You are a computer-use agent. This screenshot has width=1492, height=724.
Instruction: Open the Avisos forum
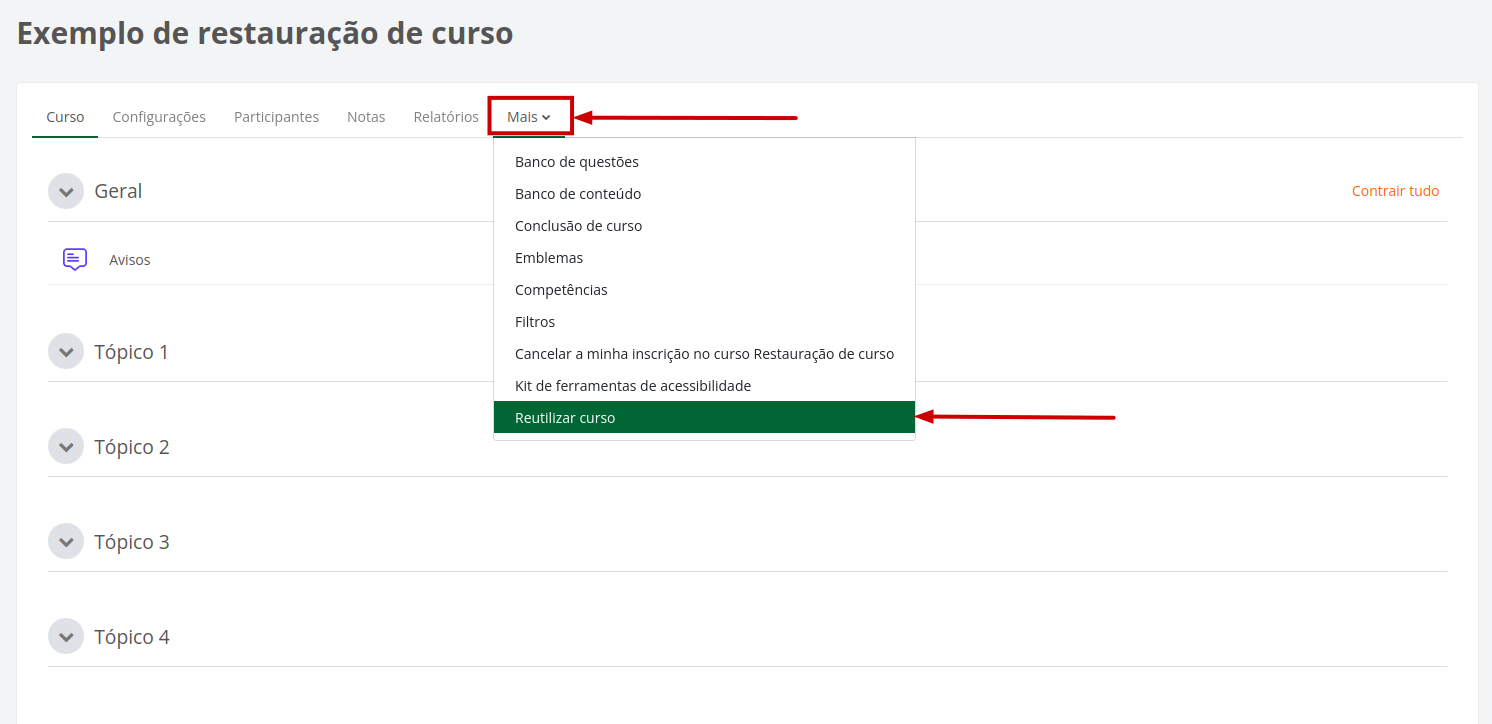(x=128, y=258)
